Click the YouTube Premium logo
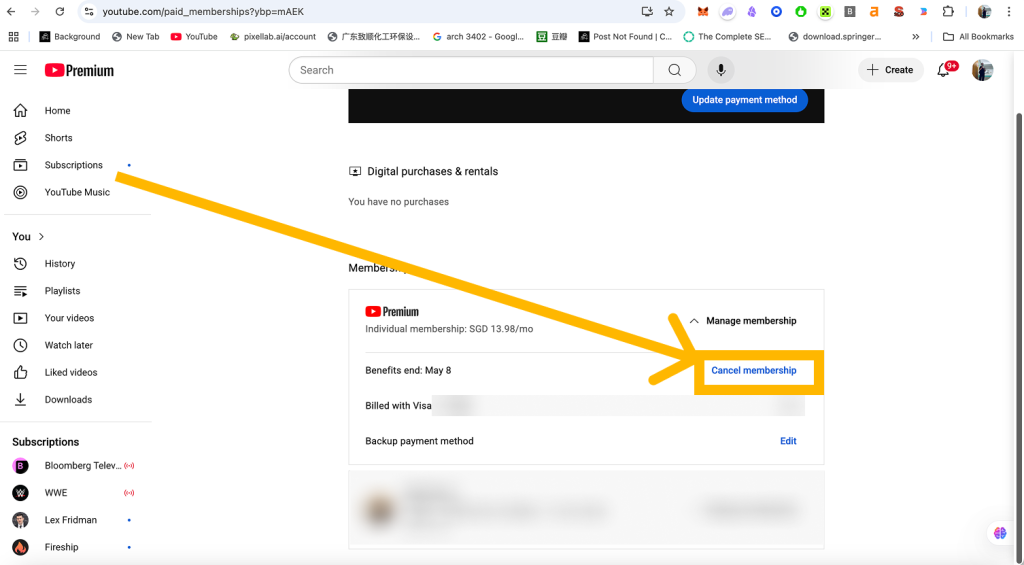This screenshot has width=1024, height=565. [79, 70]
